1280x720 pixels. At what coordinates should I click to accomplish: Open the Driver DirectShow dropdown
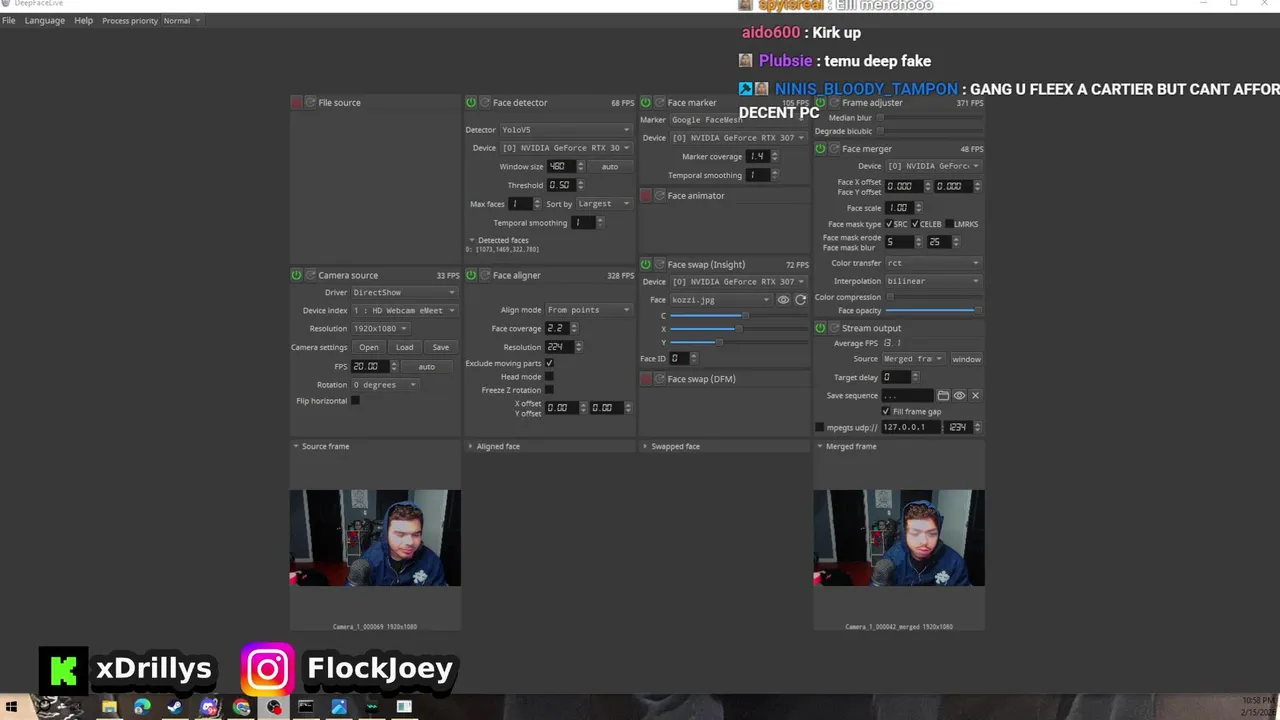[404, 293]
